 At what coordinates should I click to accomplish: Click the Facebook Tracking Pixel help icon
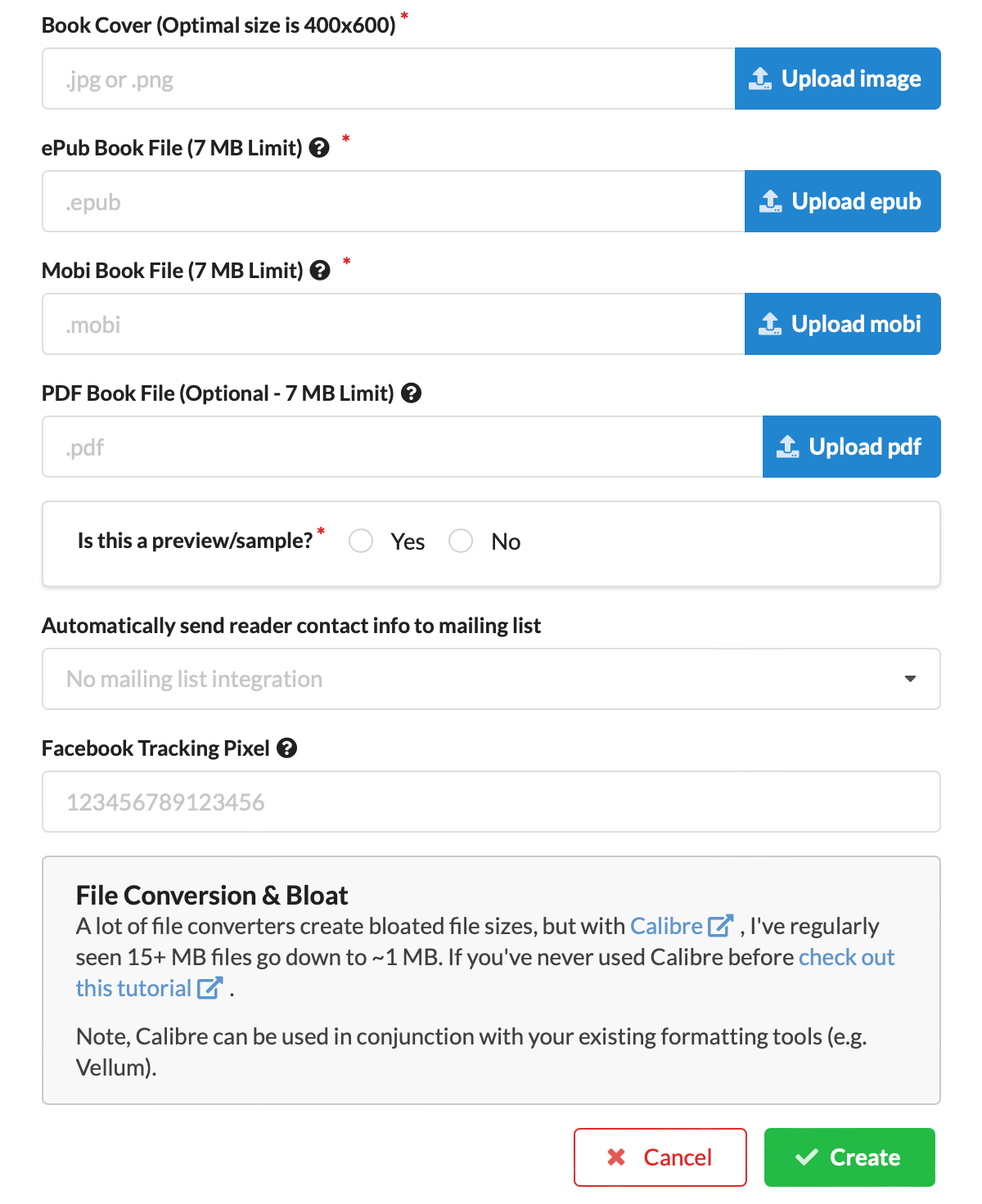tap(286, 748)
